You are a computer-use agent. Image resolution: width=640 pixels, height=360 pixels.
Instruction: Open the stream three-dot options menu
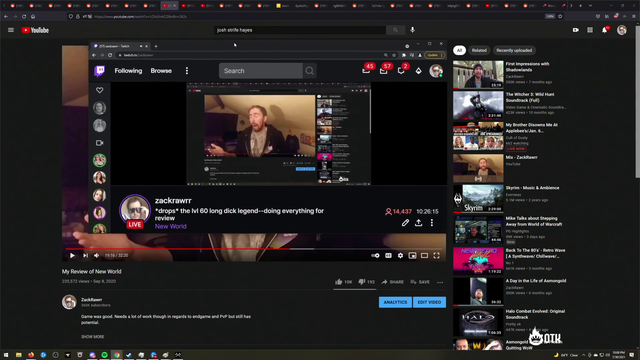pyautogui.click(x=432, y=223)
